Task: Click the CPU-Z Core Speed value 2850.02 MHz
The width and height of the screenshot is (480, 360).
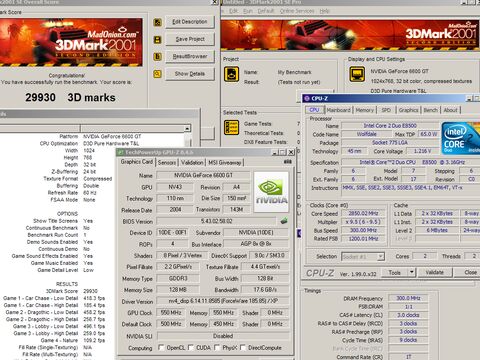Action: (x=363, y=213)
